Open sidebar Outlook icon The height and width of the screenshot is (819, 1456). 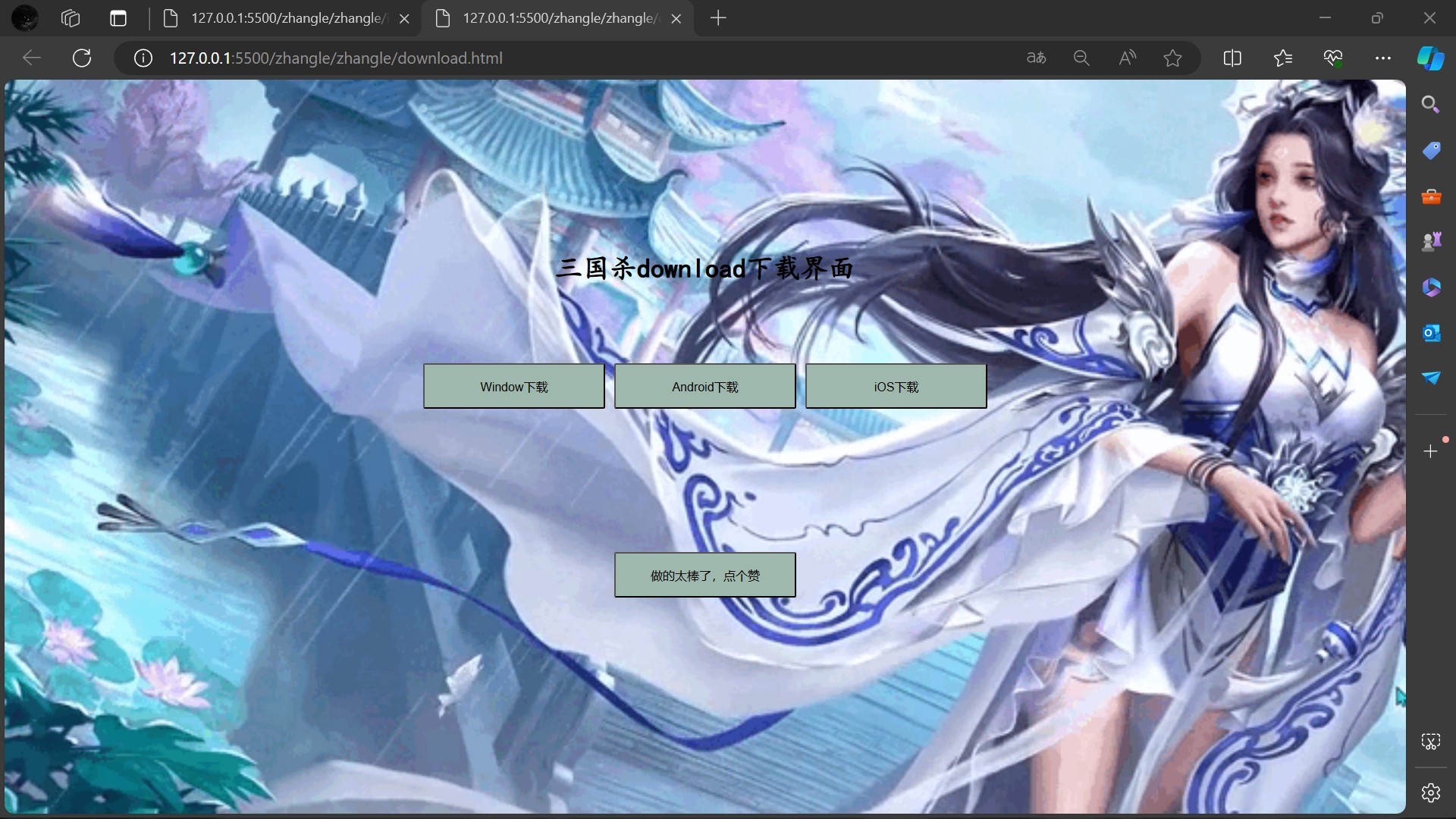tap(1431, 333)
